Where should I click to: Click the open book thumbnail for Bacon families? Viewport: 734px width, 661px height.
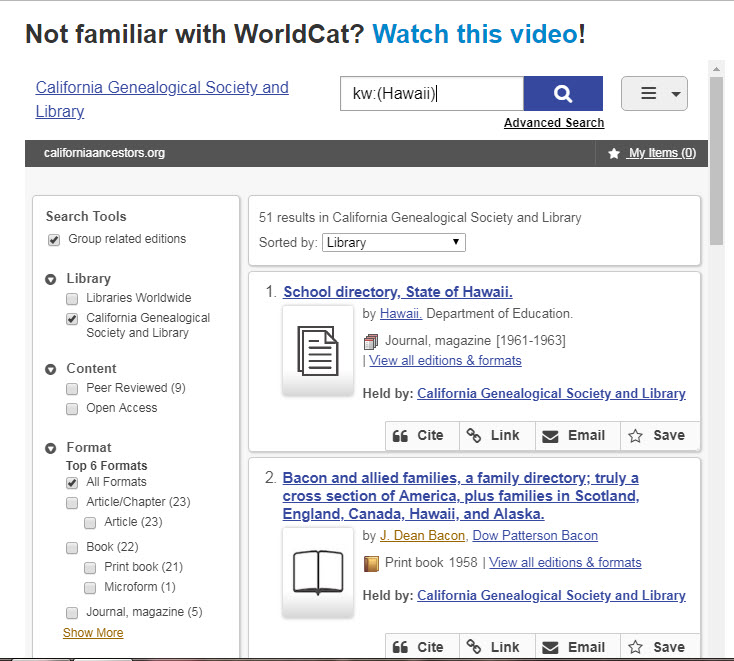(x=318, y=572)
